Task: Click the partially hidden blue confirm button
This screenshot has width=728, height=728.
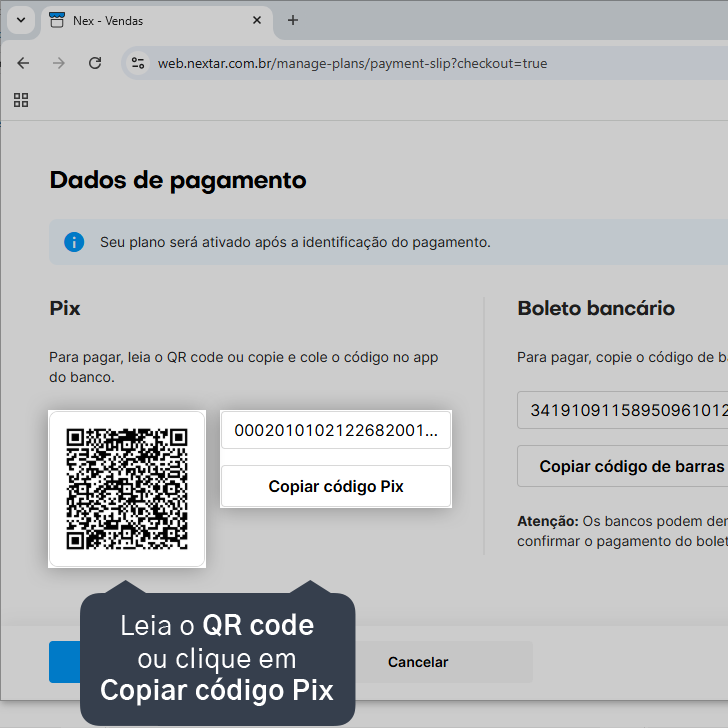Action: [65, 662]
